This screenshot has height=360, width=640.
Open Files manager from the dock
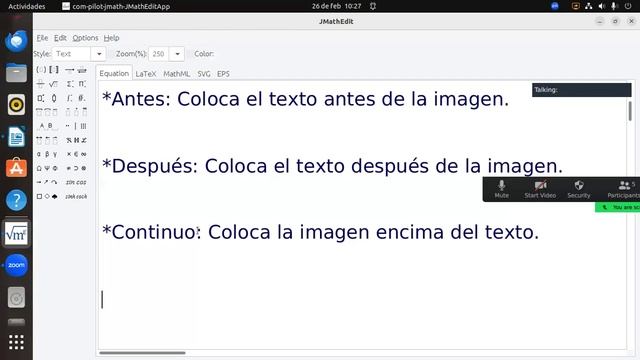click(16, 73)
